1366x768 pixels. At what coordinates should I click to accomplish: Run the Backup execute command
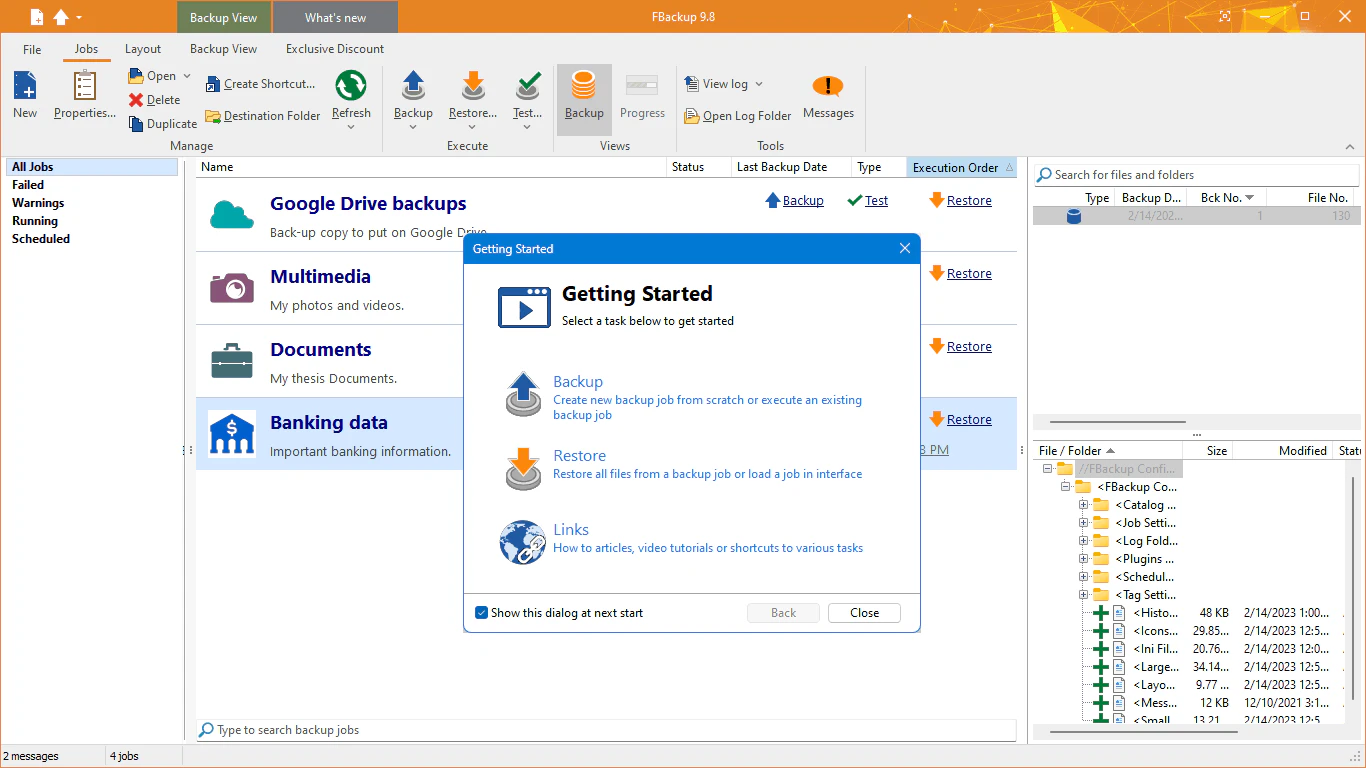pos(413,95)
